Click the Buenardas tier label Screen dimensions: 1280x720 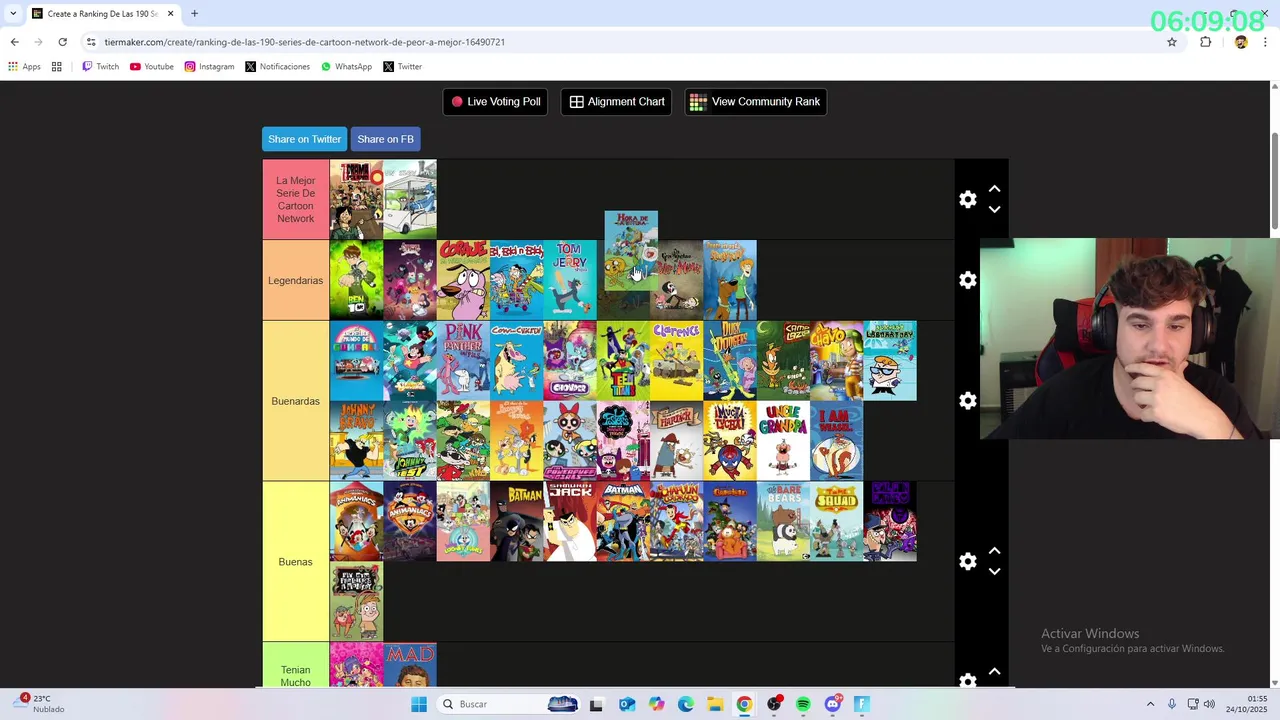(295, 401)
